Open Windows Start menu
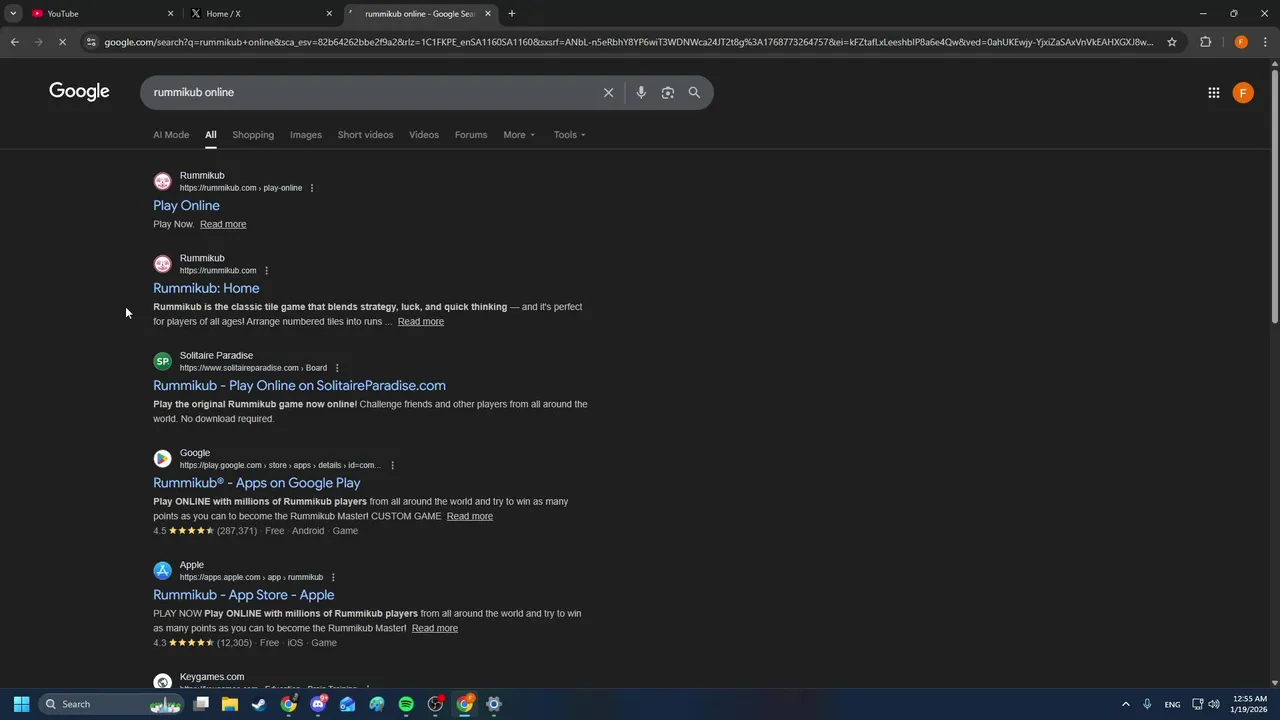This screenshot has height=720, width=1280. (x=21, y=704)
